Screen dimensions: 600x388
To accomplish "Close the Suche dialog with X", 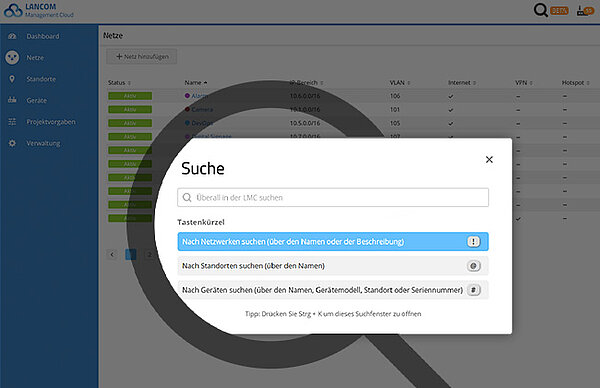I will coord(489,160).
